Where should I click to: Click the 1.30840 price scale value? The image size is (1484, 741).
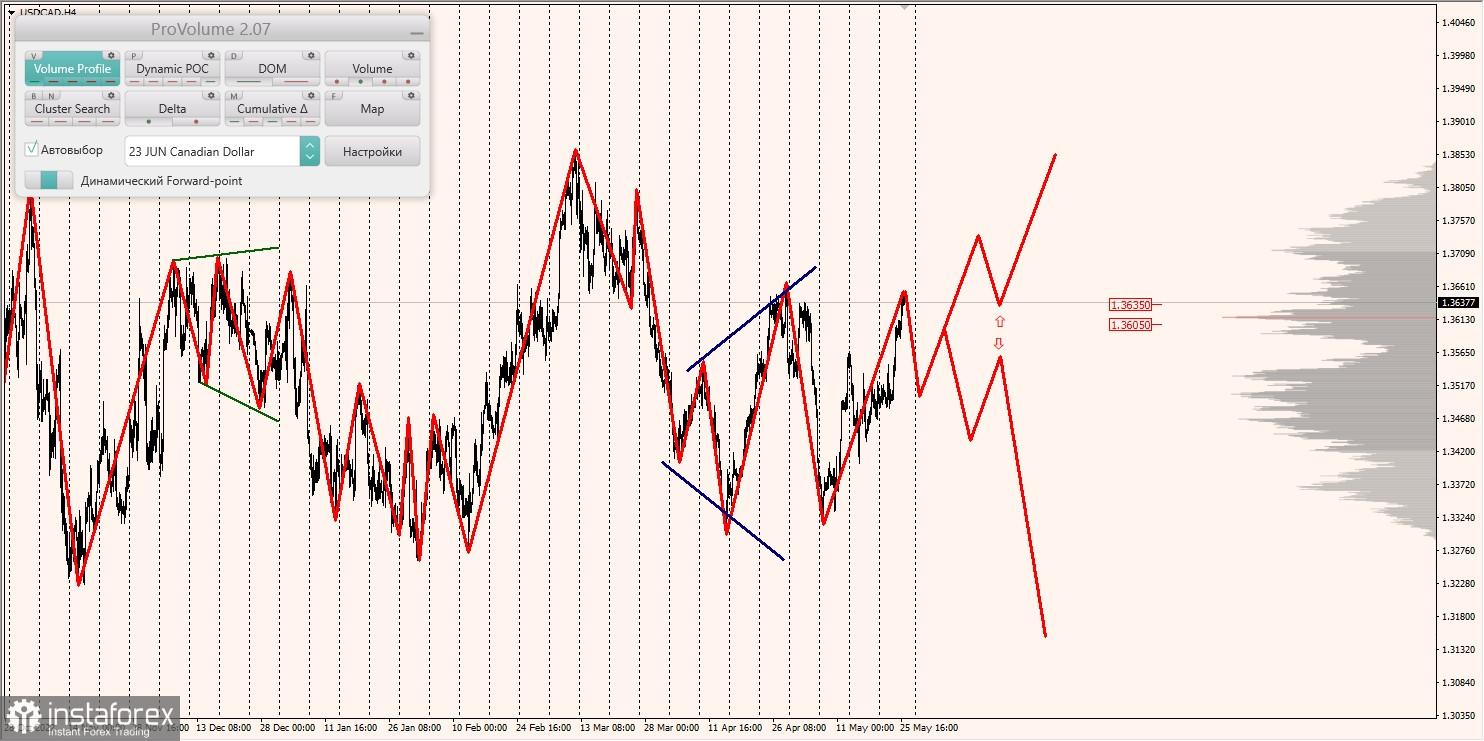pyautogui.click(x=1457, y=682)
